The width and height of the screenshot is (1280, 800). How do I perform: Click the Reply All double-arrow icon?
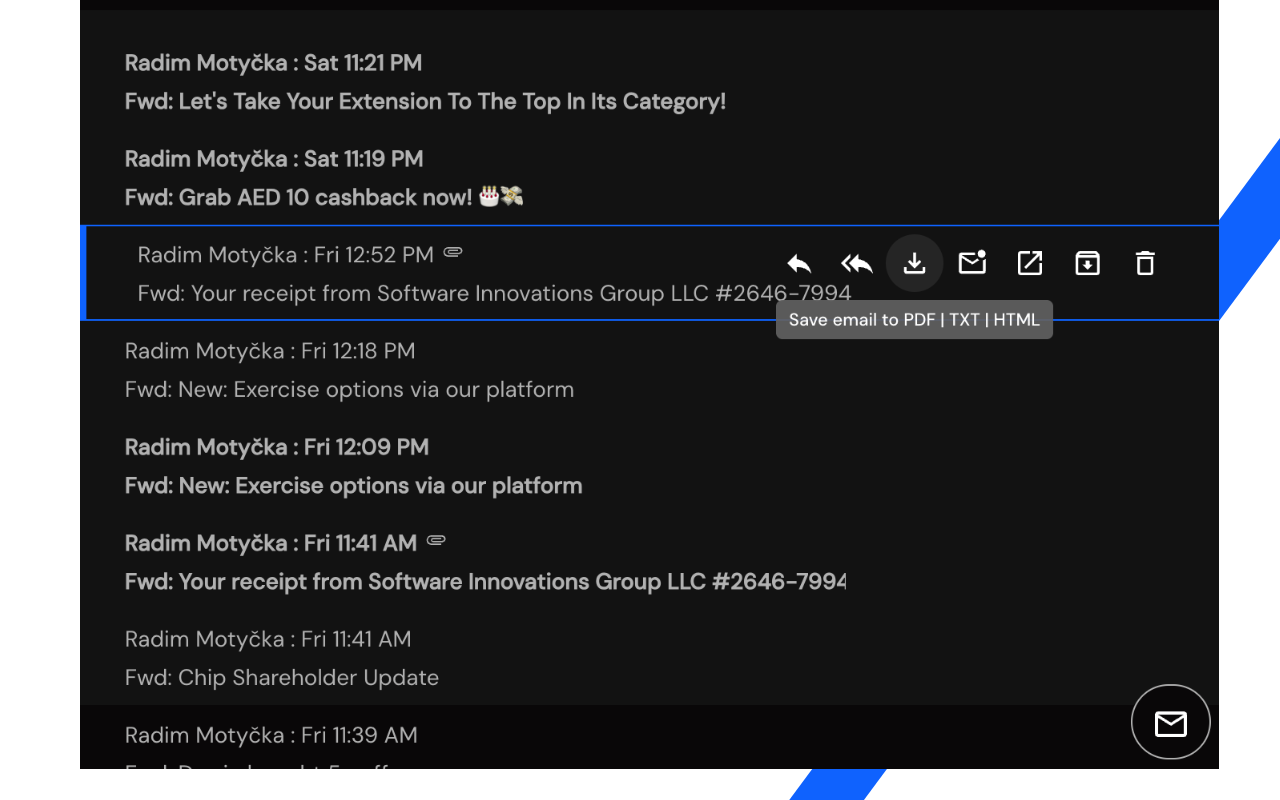click(857, 263)
